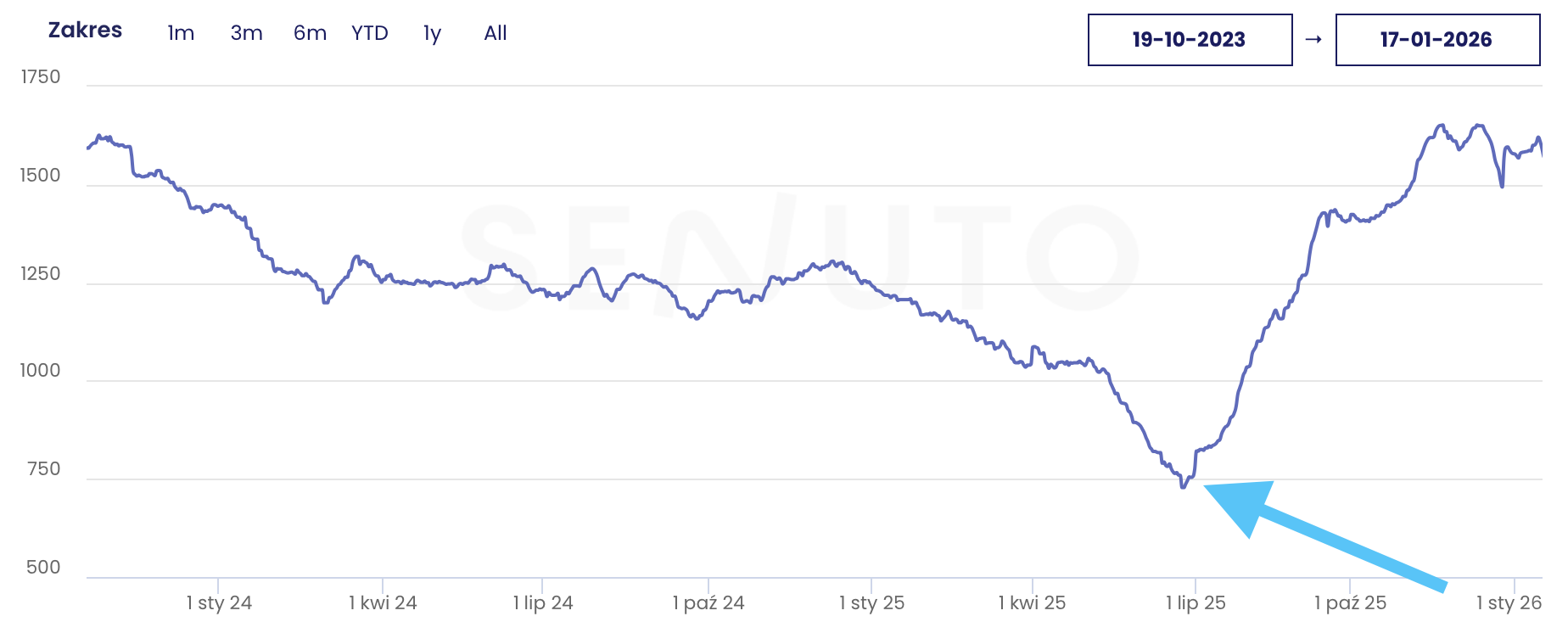
Task: Select the 1m range button
Action: pos(181,33)
